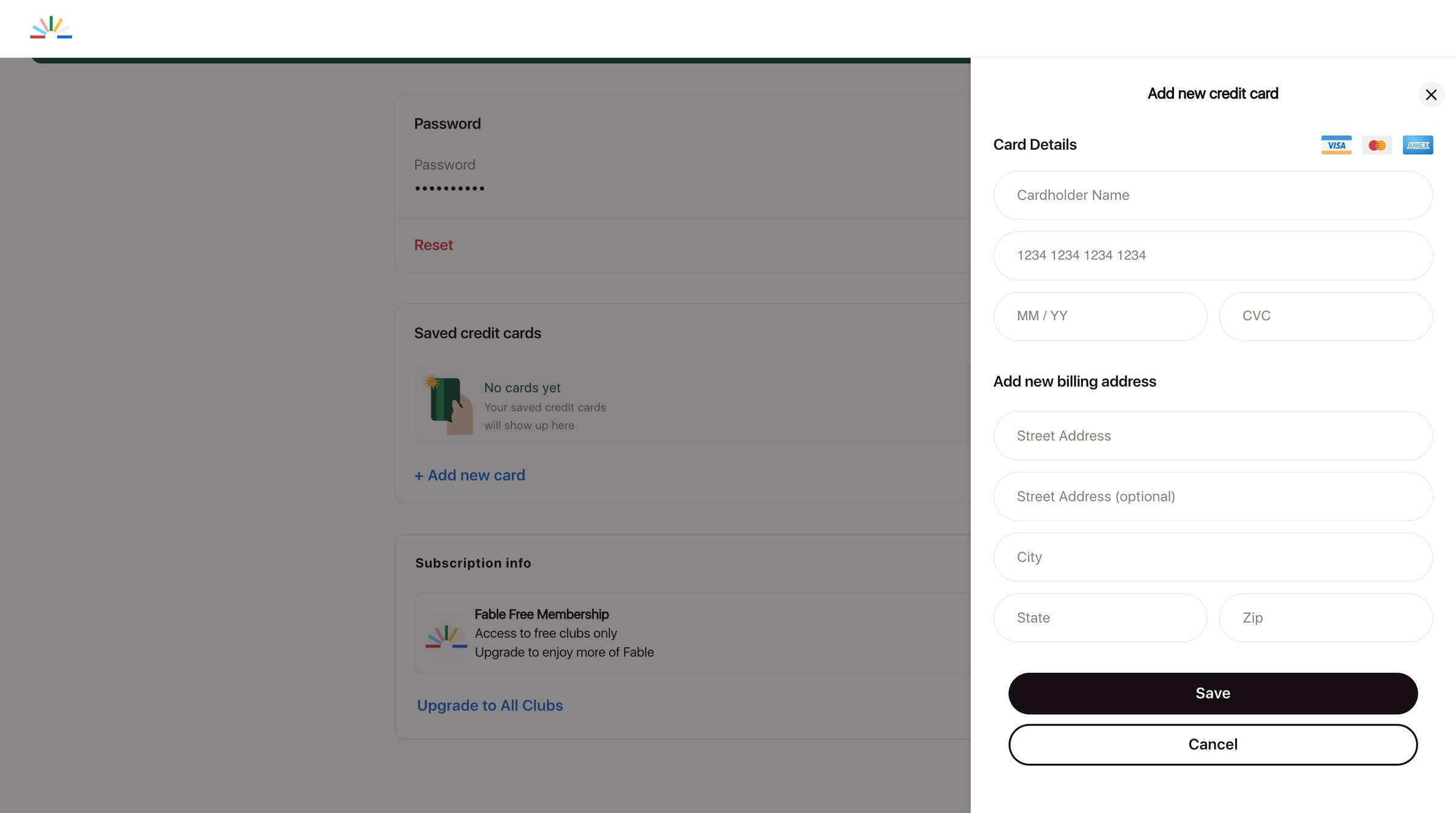Image resolution: width=1456 pixels, height=813 pixels.
Task: Click the Visa card icon
Action: (x=1336, y=145)
